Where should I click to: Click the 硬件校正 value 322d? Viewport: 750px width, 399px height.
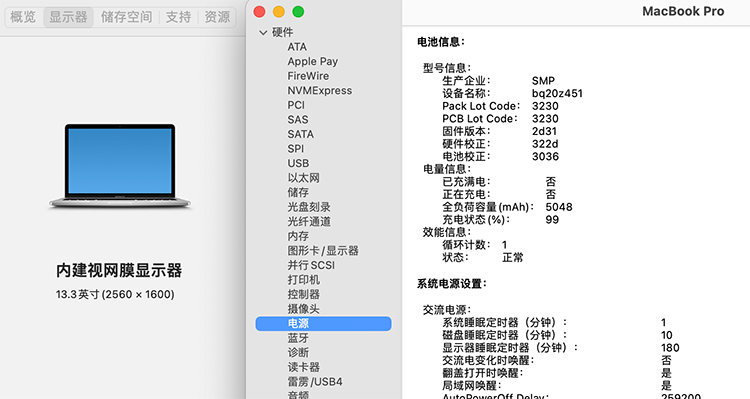545,144
